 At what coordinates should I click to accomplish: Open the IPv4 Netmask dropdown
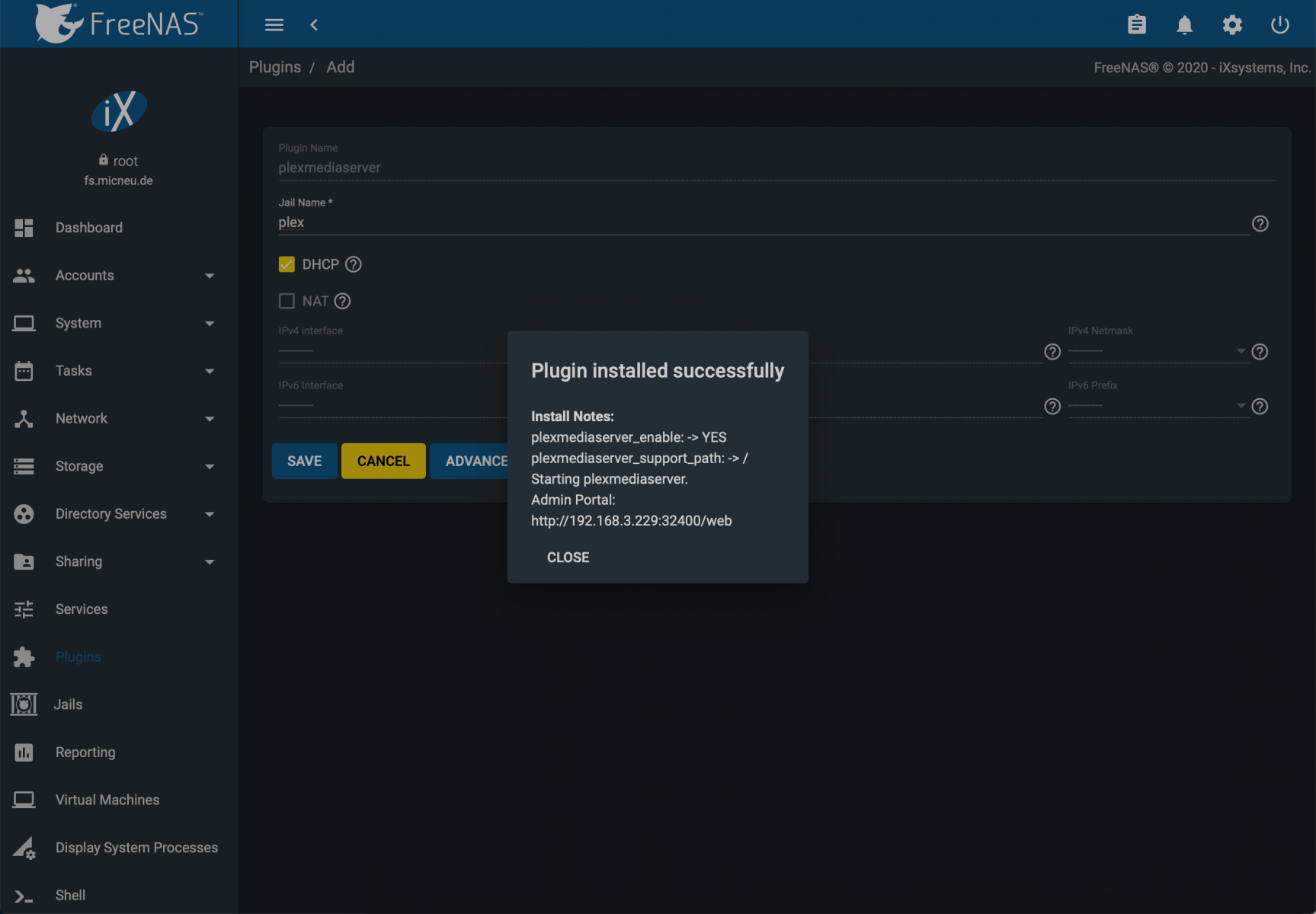1158,351
